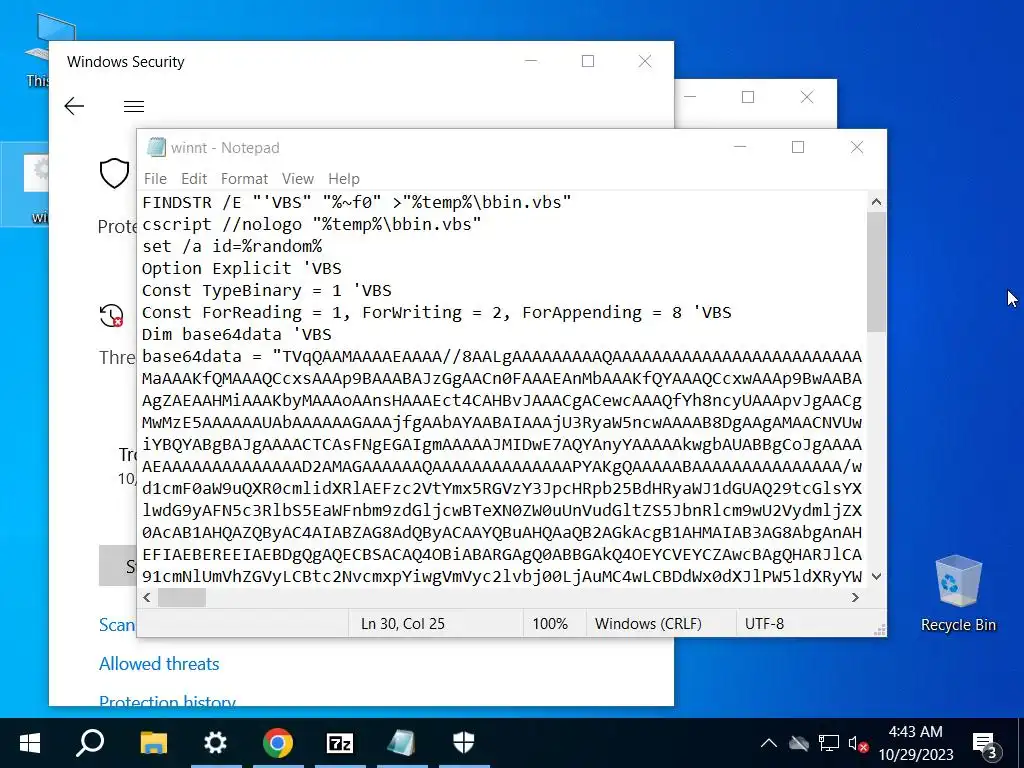The width and height of the screenshot is (1024, 768).
Task: Click the line starting with "cscript //nologo"
Action: 312,224
